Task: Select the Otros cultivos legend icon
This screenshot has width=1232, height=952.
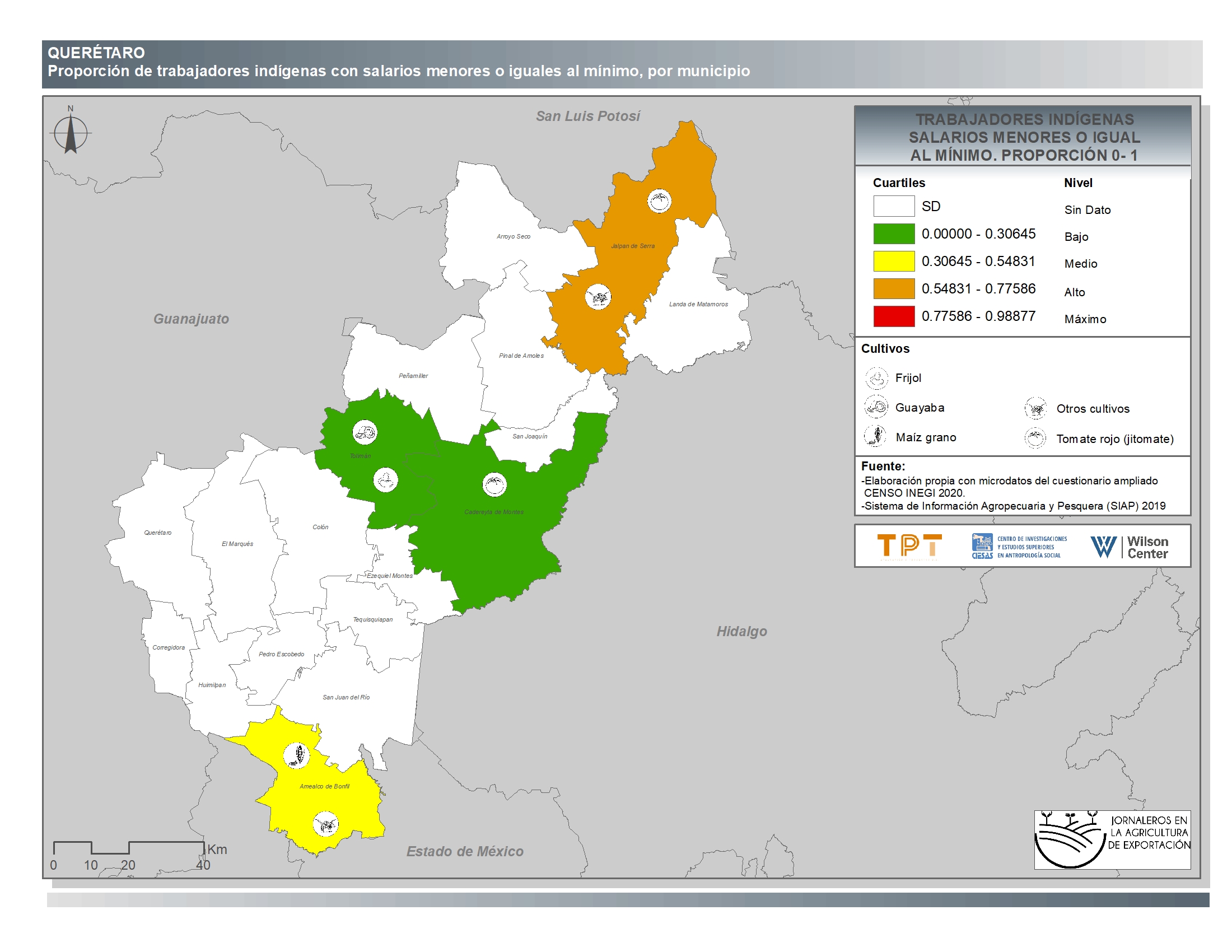Action: (1035, 408)
